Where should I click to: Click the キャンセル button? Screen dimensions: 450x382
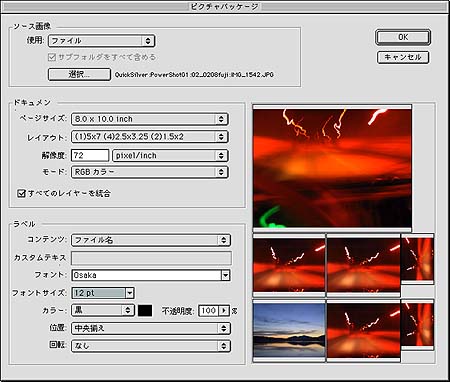tap(403, 57)
